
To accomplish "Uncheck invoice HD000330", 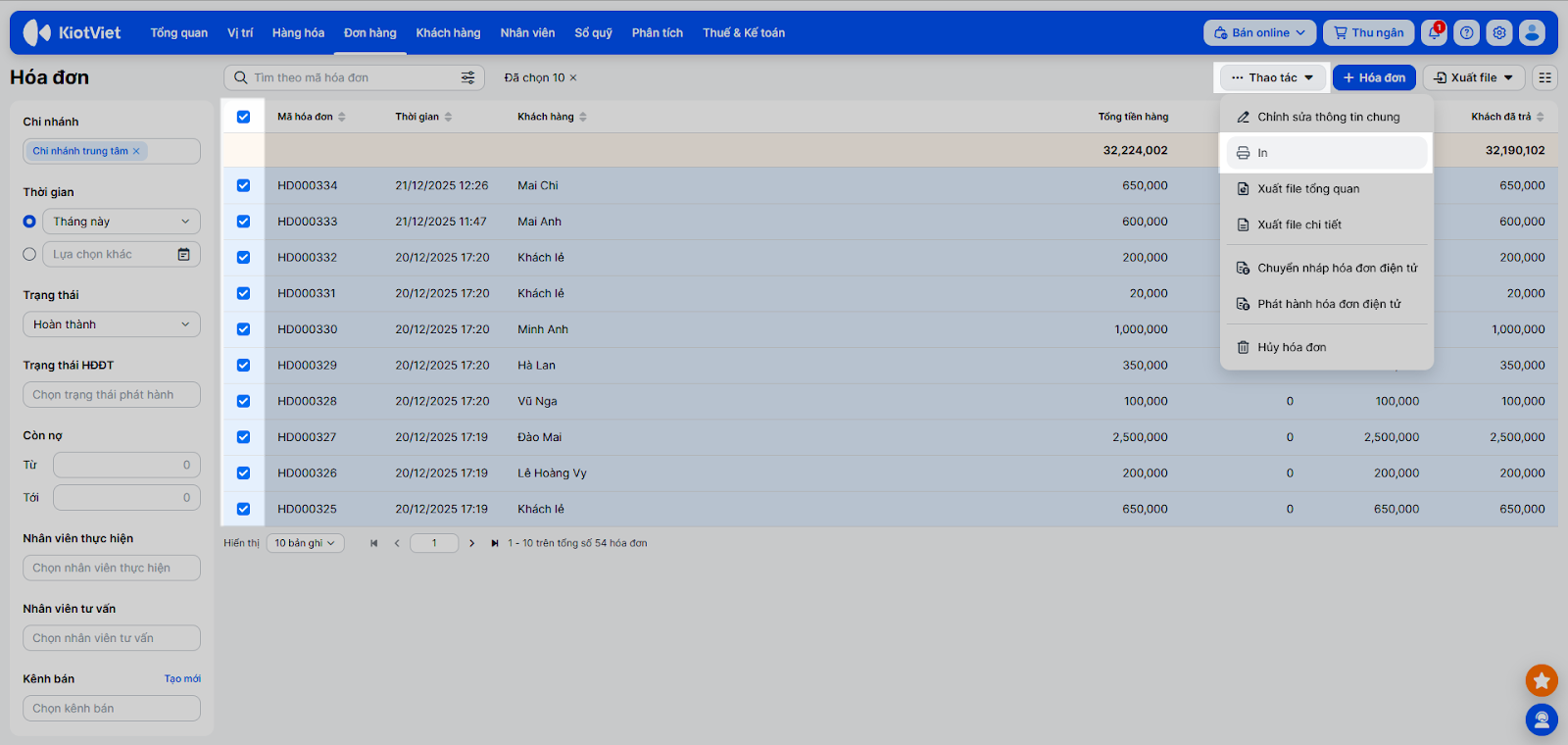I will (243, 329).
